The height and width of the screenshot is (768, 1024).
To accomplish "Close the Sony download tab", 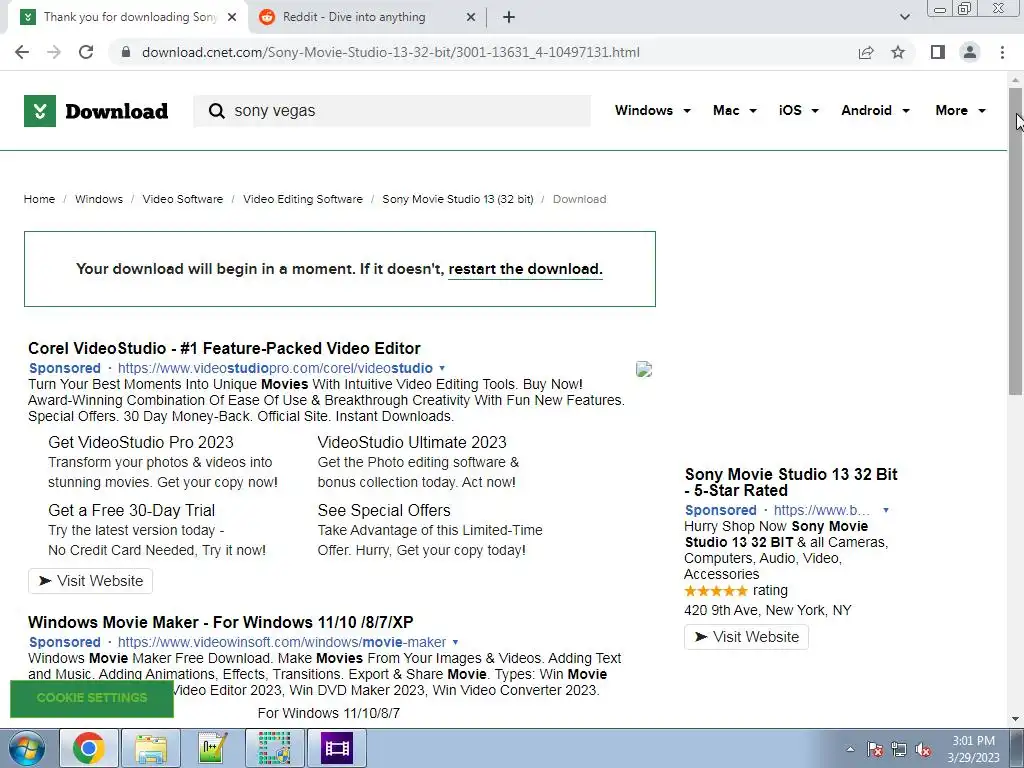I will [x=232, y=18].
